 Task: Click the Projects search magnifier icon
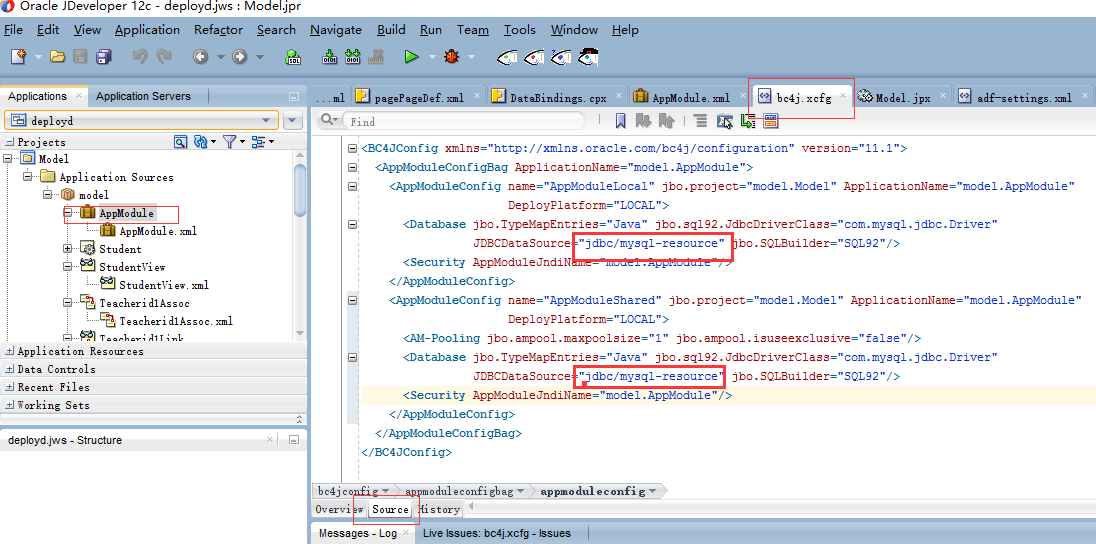[180, 142]
